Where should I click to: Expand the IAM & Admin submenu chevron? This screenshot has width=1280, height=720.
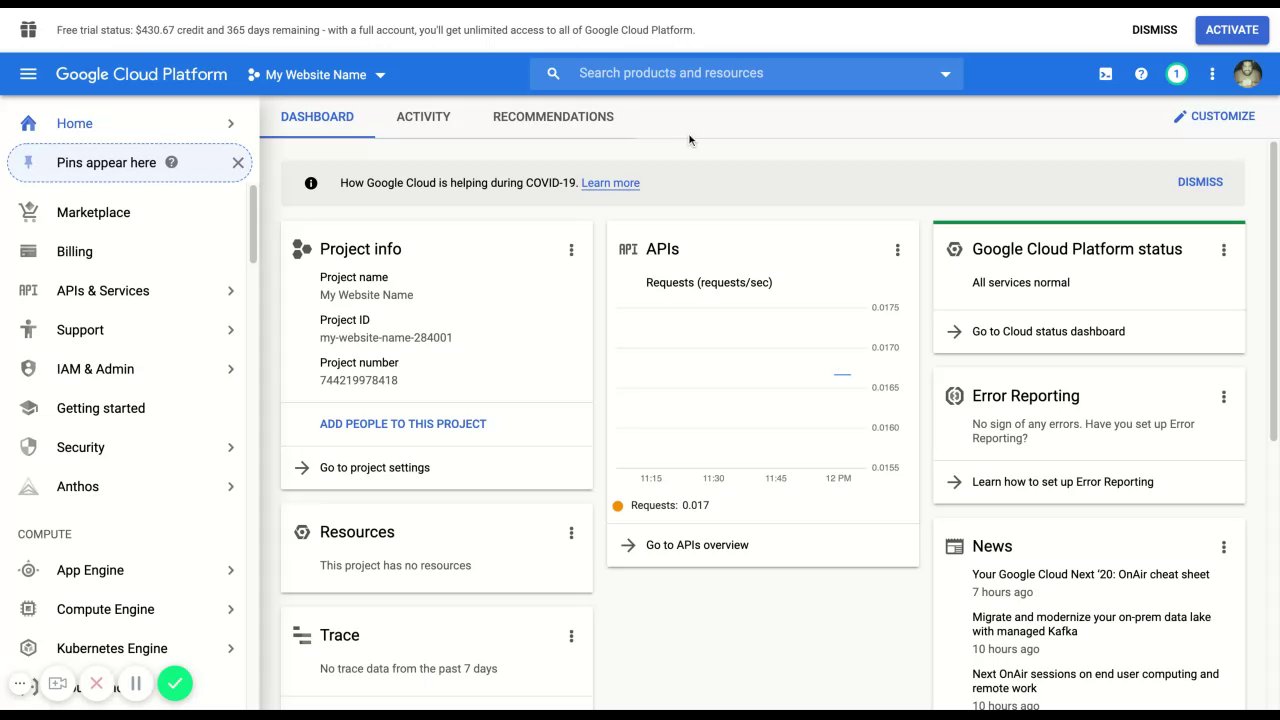(x=231, y=369)
